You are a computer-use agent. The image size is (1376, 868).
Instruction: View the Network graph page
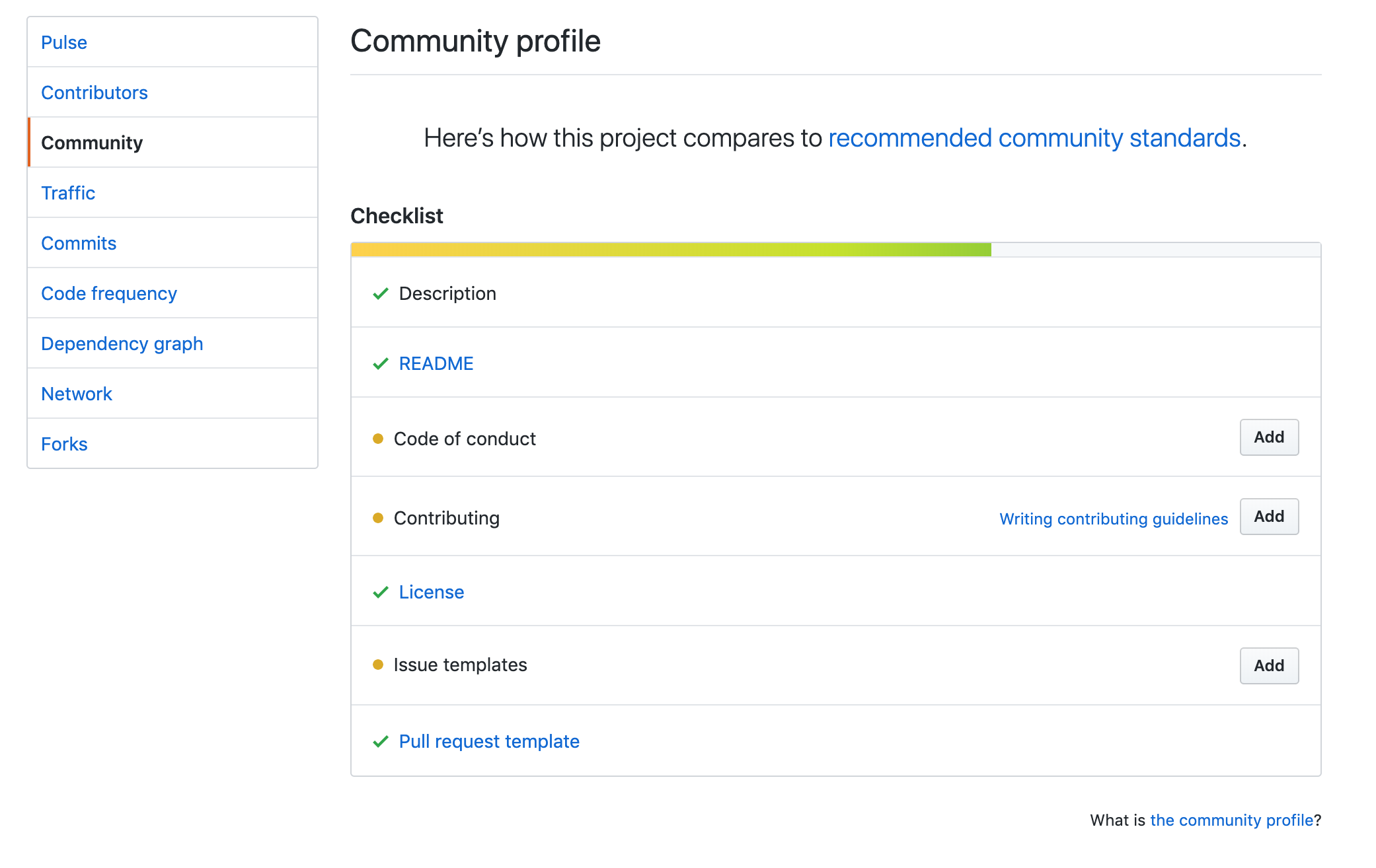pyautogui.click(x=77, y=394)
